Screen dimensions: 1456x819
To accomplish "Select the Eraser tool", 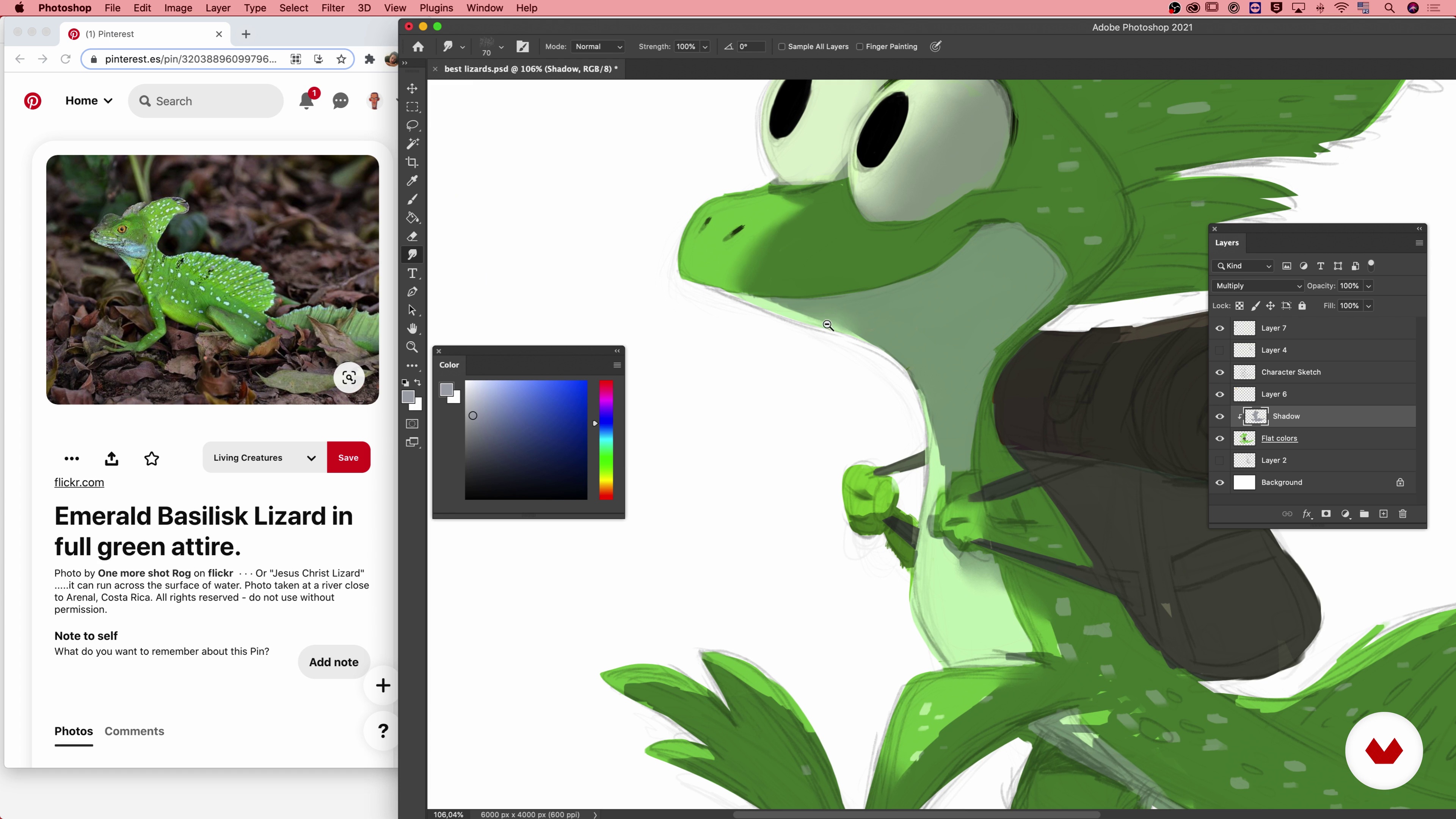I will (x=412, y=236).
